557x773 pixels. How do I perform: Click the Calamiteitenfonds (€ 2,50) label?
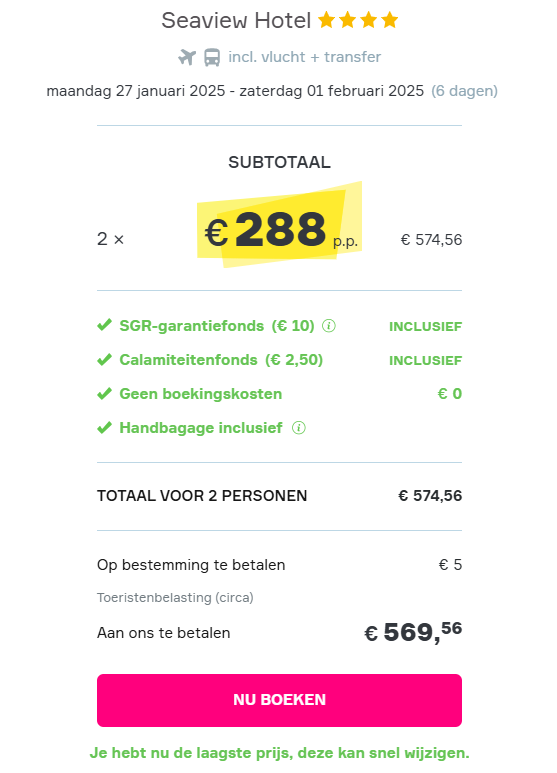click(x=221, y=360)
